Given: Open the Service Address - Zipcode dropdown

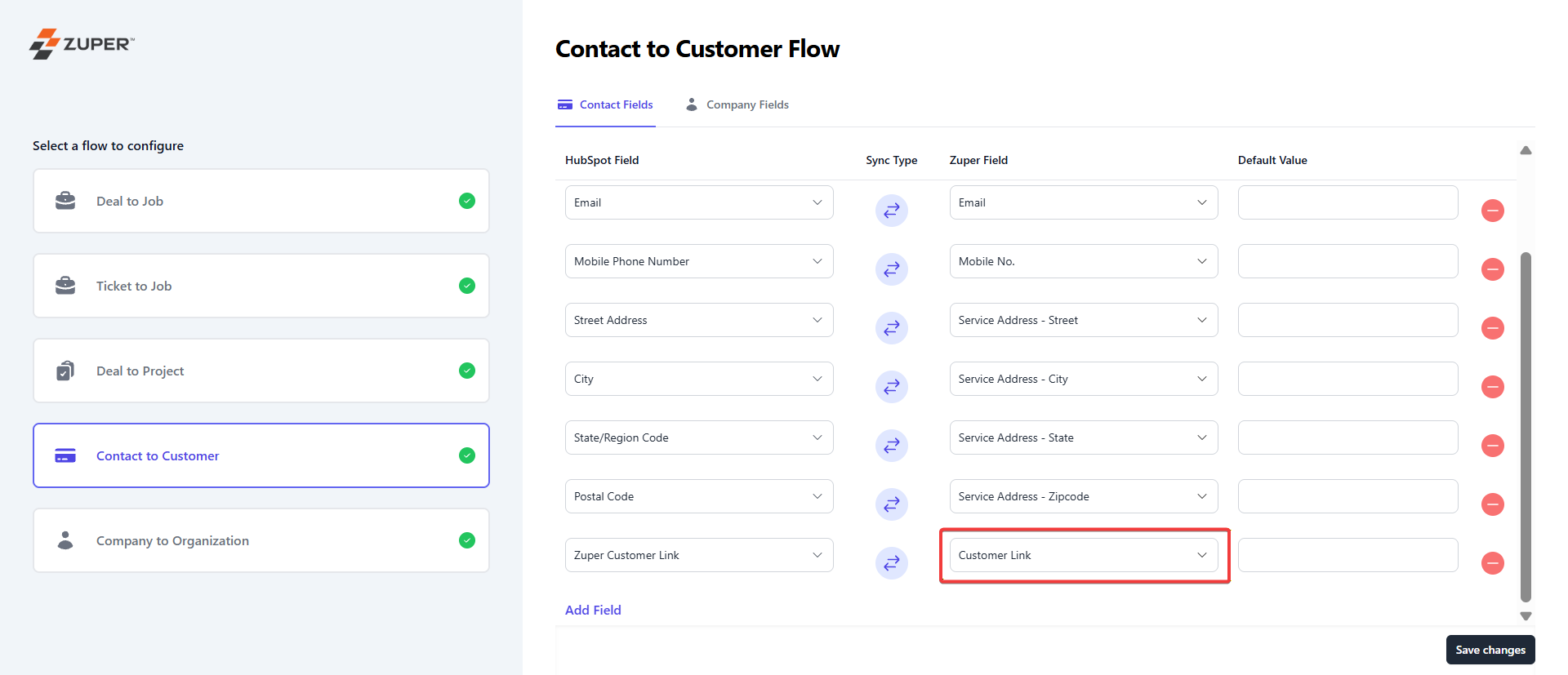Looking at the screenshot, I should click(x=1083, y=496).
